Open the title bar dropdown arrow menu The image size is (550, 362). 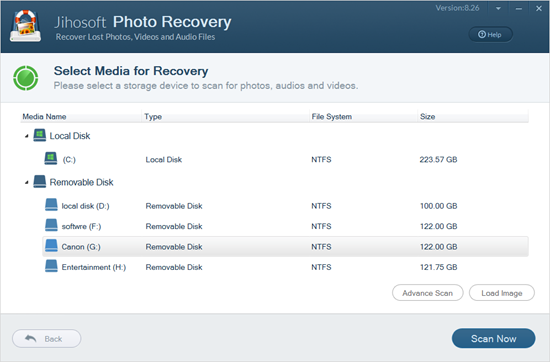(x=498, y=8)
